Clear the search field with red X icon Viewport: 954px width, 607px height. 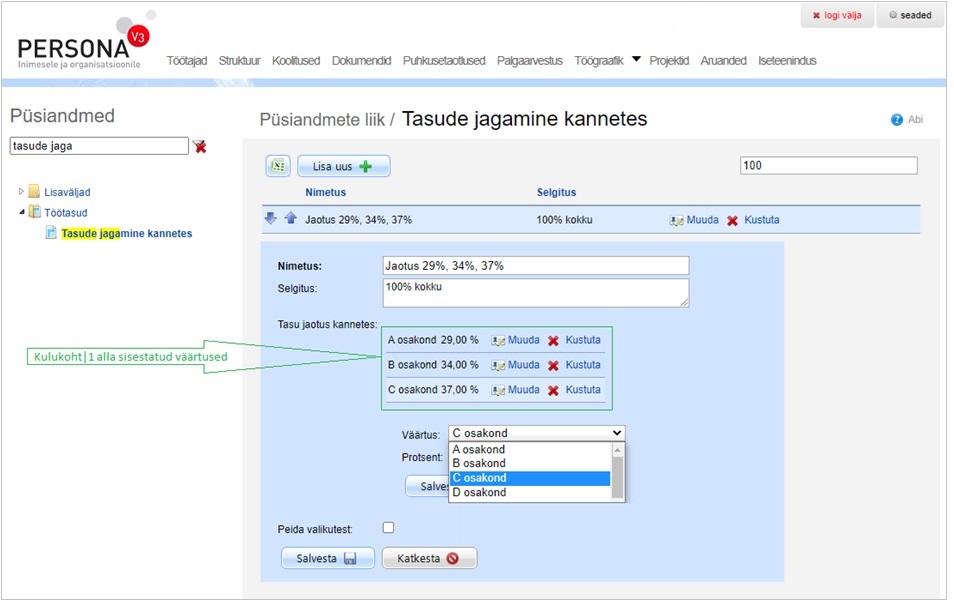[200, 146]
